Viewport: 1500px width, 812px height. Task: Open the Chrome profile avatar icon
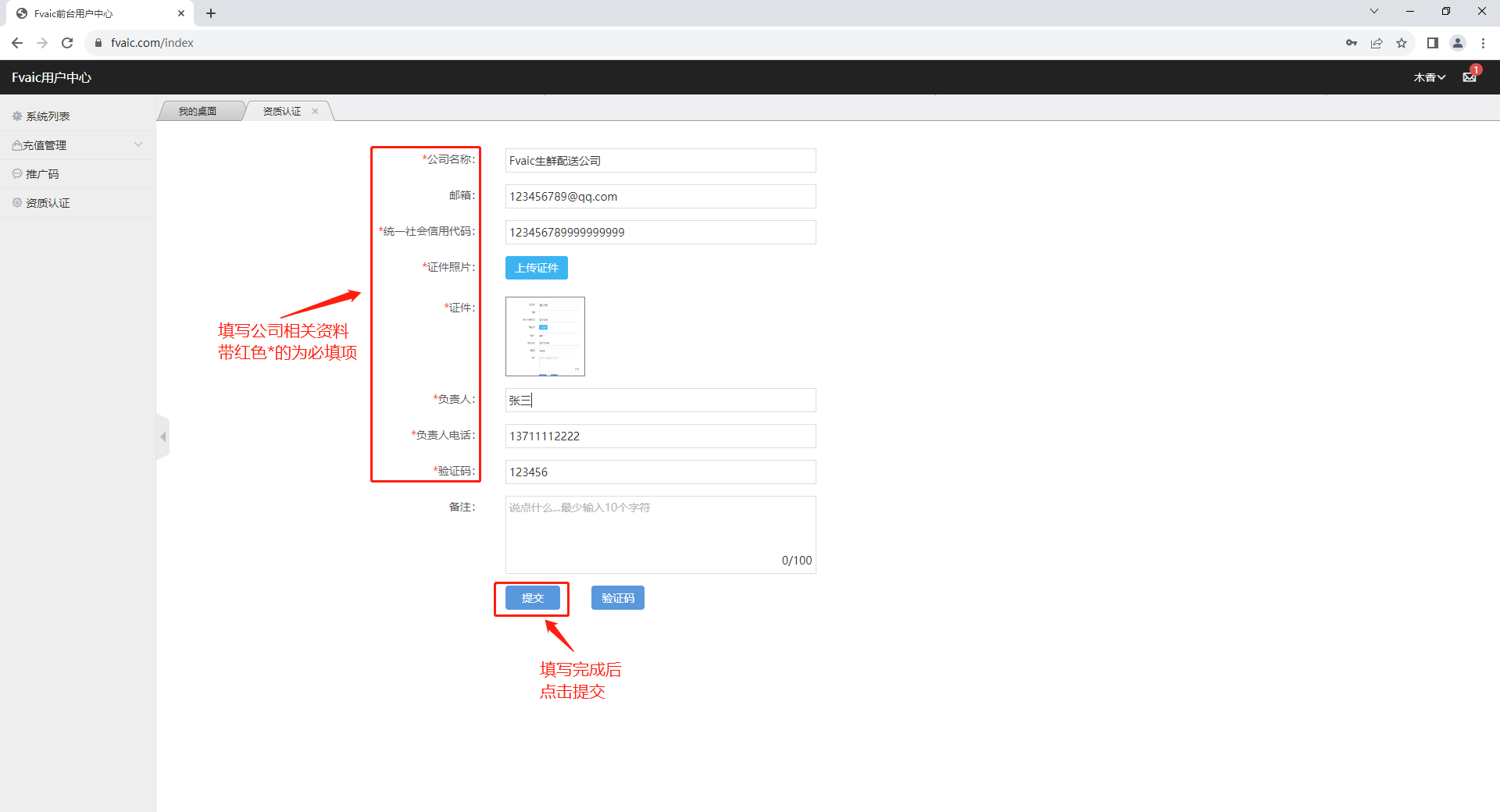pos(1458,43)
